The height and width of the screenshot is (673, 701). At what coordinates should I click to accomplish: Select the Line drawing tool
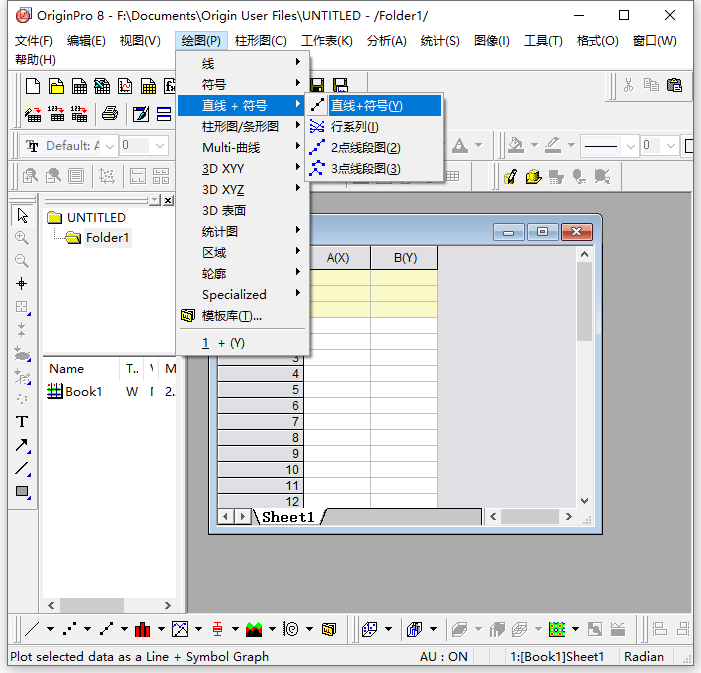[21, 468]
